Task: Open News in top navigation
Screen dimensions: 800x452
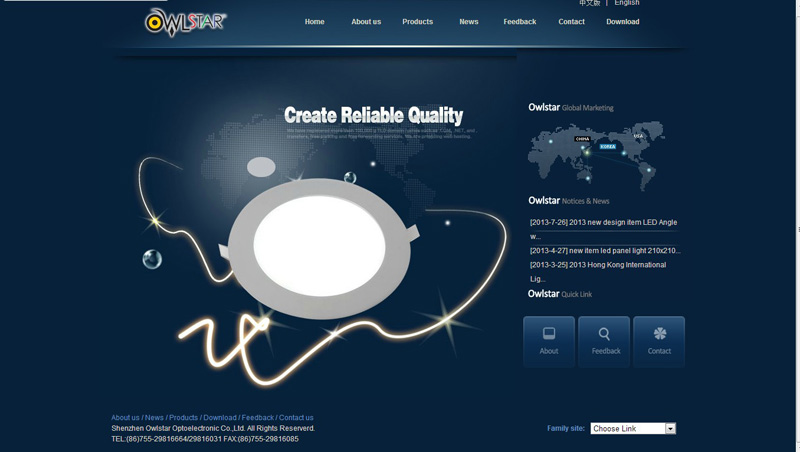Action: point(468,21)
